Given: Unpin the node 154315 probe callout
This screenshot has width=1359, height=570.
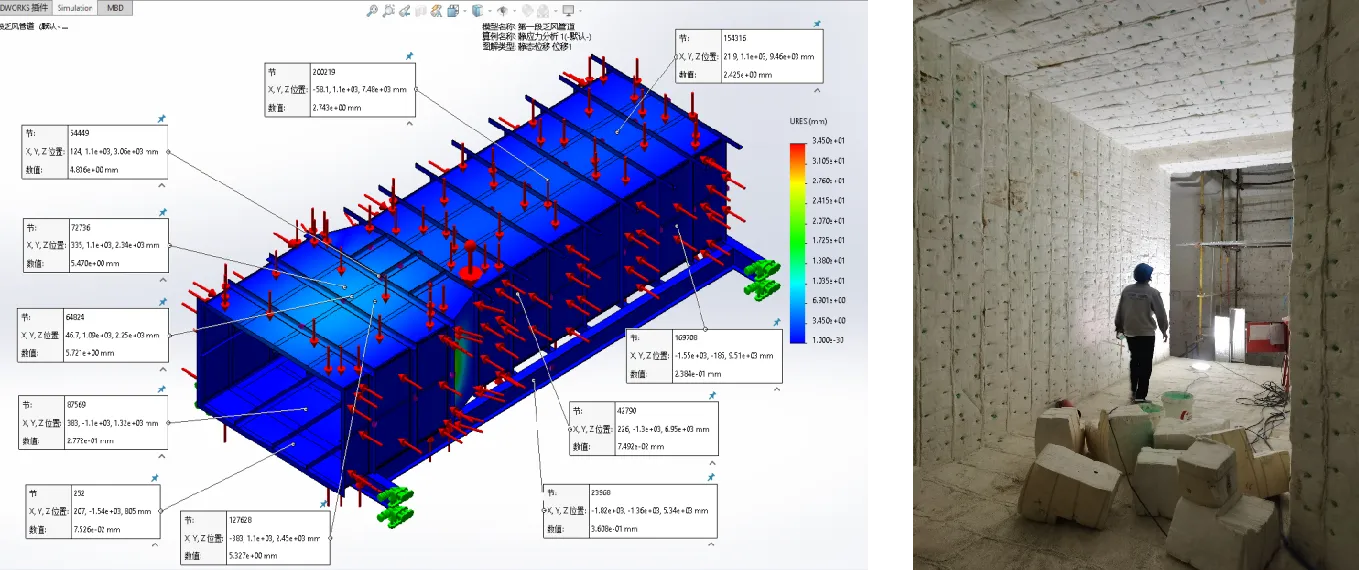Looking at the screenshot, I should (x=817, y=24).
